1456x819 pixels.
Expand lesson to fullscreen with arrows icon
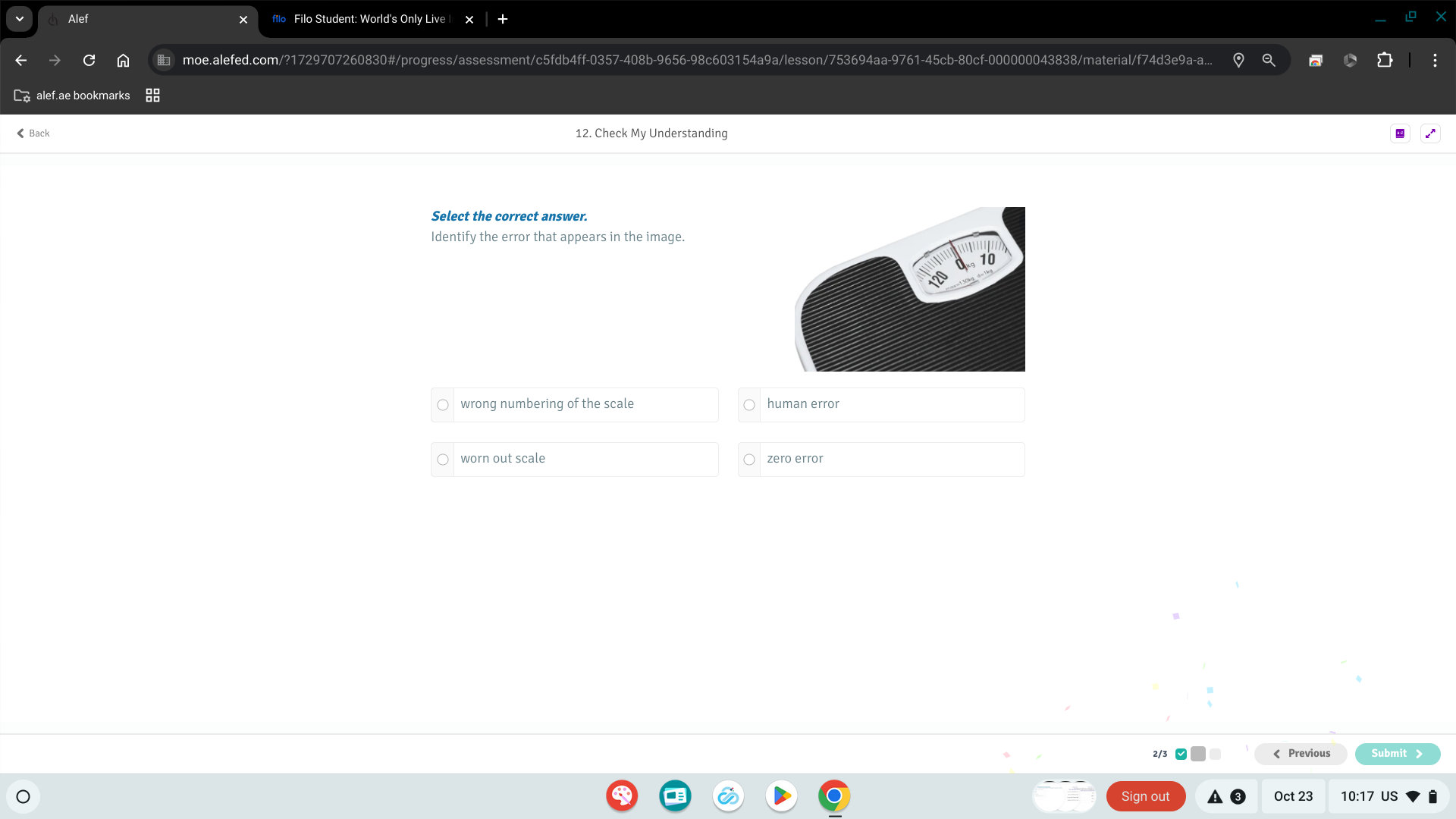[x=1430, y=133]
